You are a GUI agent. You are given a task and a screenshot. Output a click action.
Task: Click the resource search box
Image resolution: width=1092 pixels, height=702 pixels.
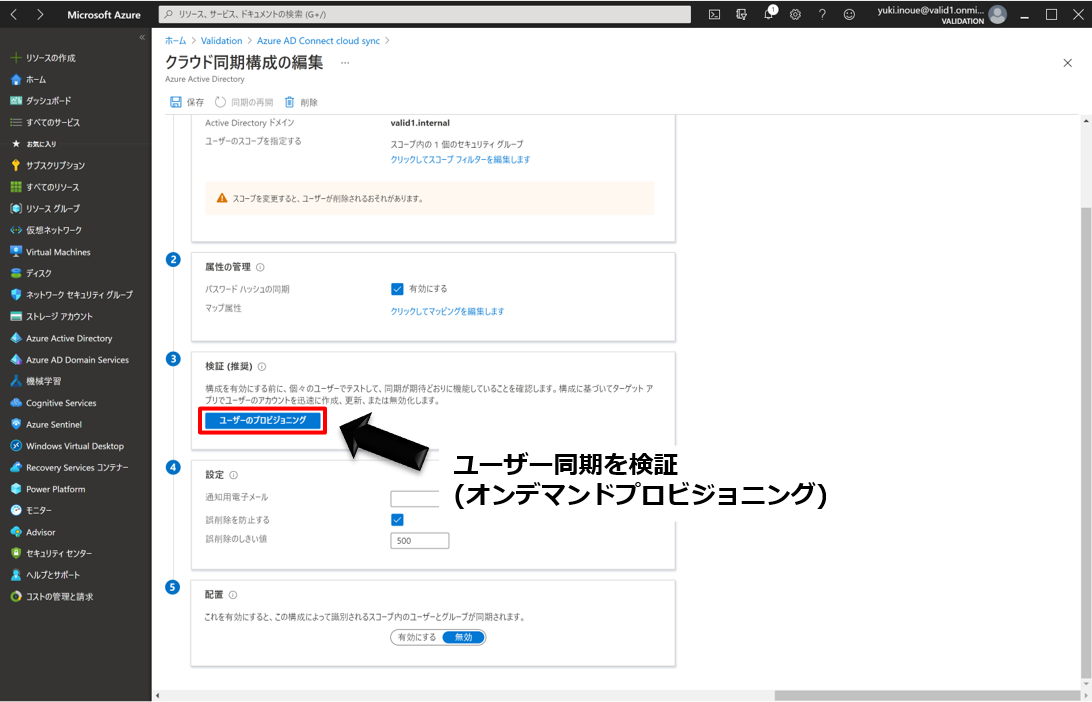[425, 14]
